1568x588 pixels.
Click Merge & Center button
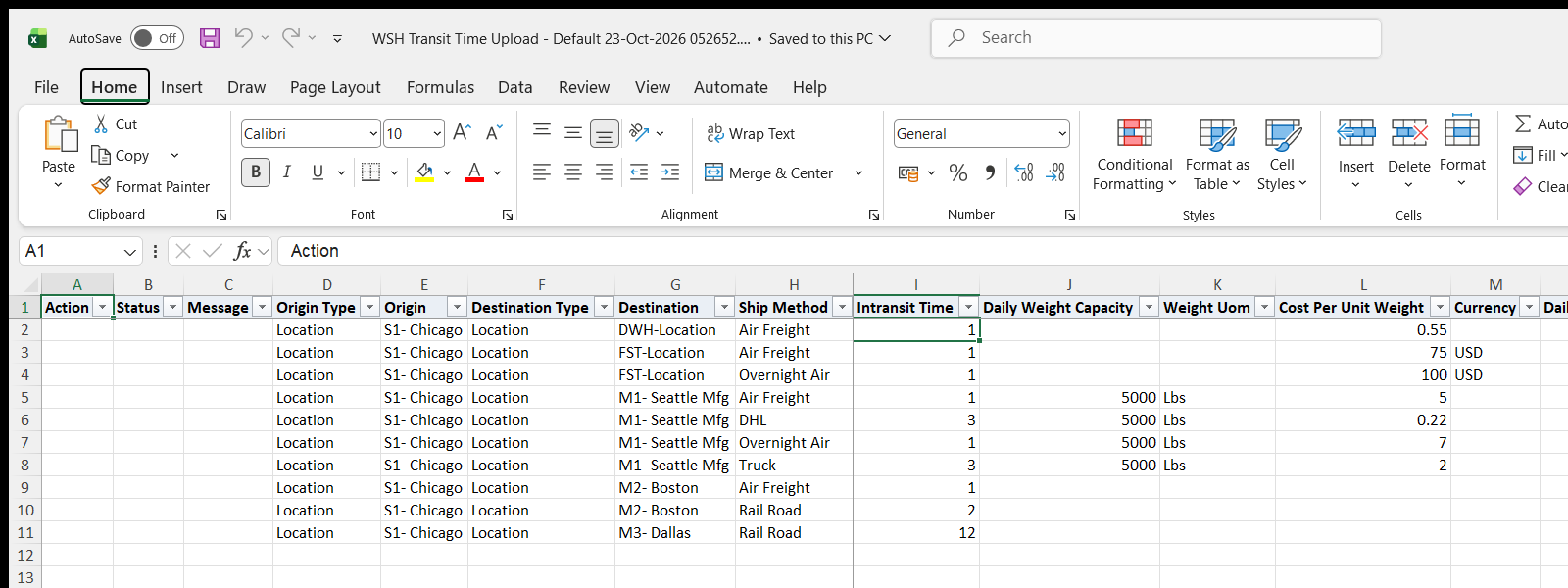tap(769, 173)
